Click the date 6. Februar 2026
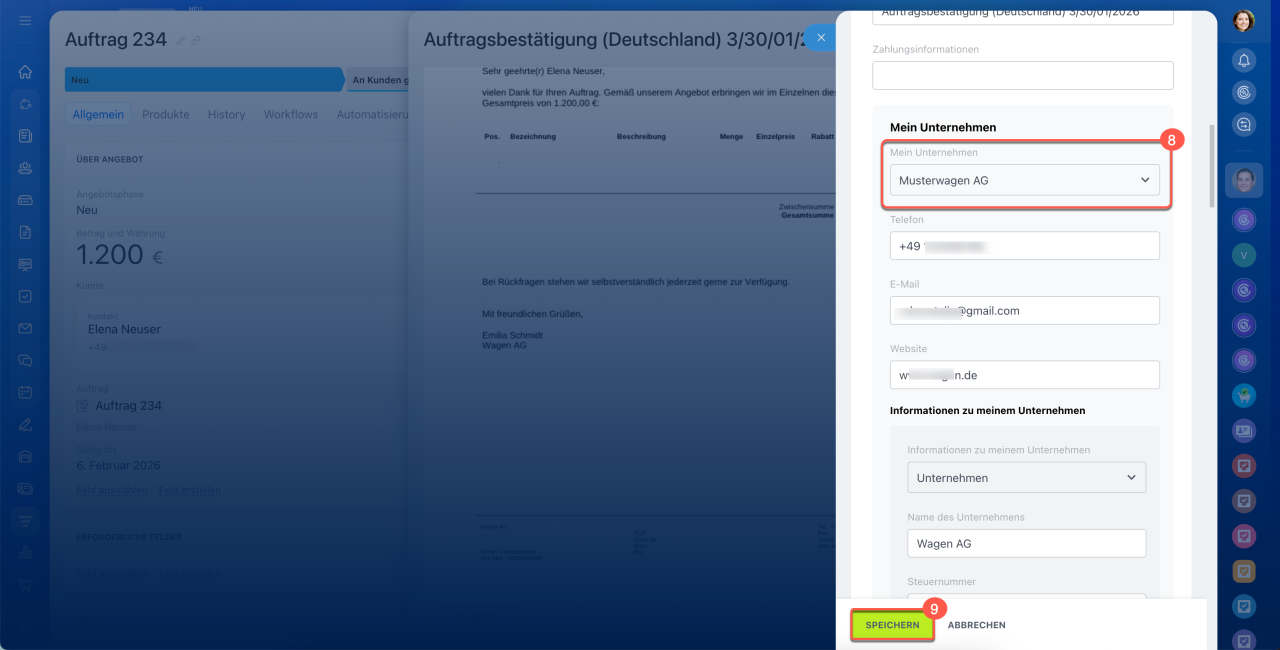The width and height of the screenshot is (1280, 650). [x=118, y=465]
